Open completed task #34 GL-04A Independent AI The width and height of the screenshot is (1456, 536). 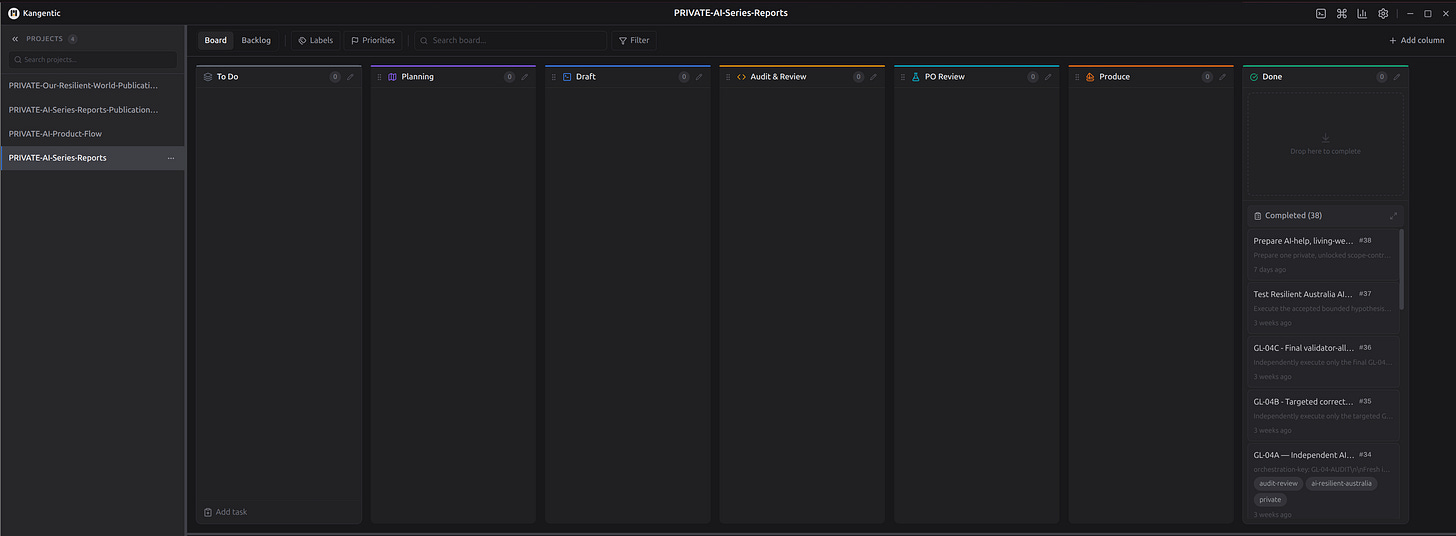(x=1322, y=484)
